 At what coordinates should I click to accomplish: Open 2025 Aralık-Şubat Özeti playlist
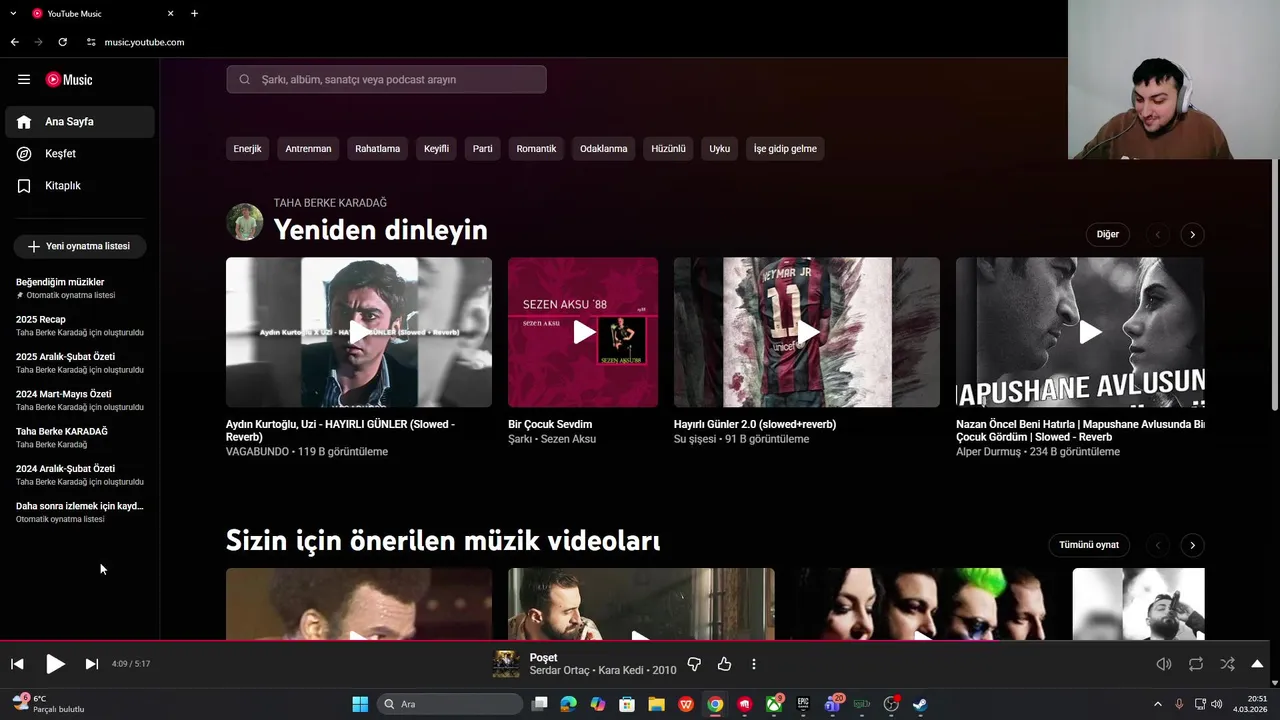80,363
